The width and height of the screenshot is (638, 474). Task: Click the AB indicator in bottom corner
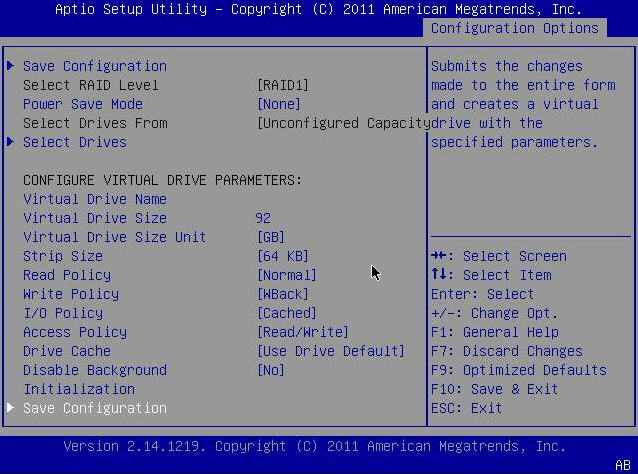pos(623,465)
